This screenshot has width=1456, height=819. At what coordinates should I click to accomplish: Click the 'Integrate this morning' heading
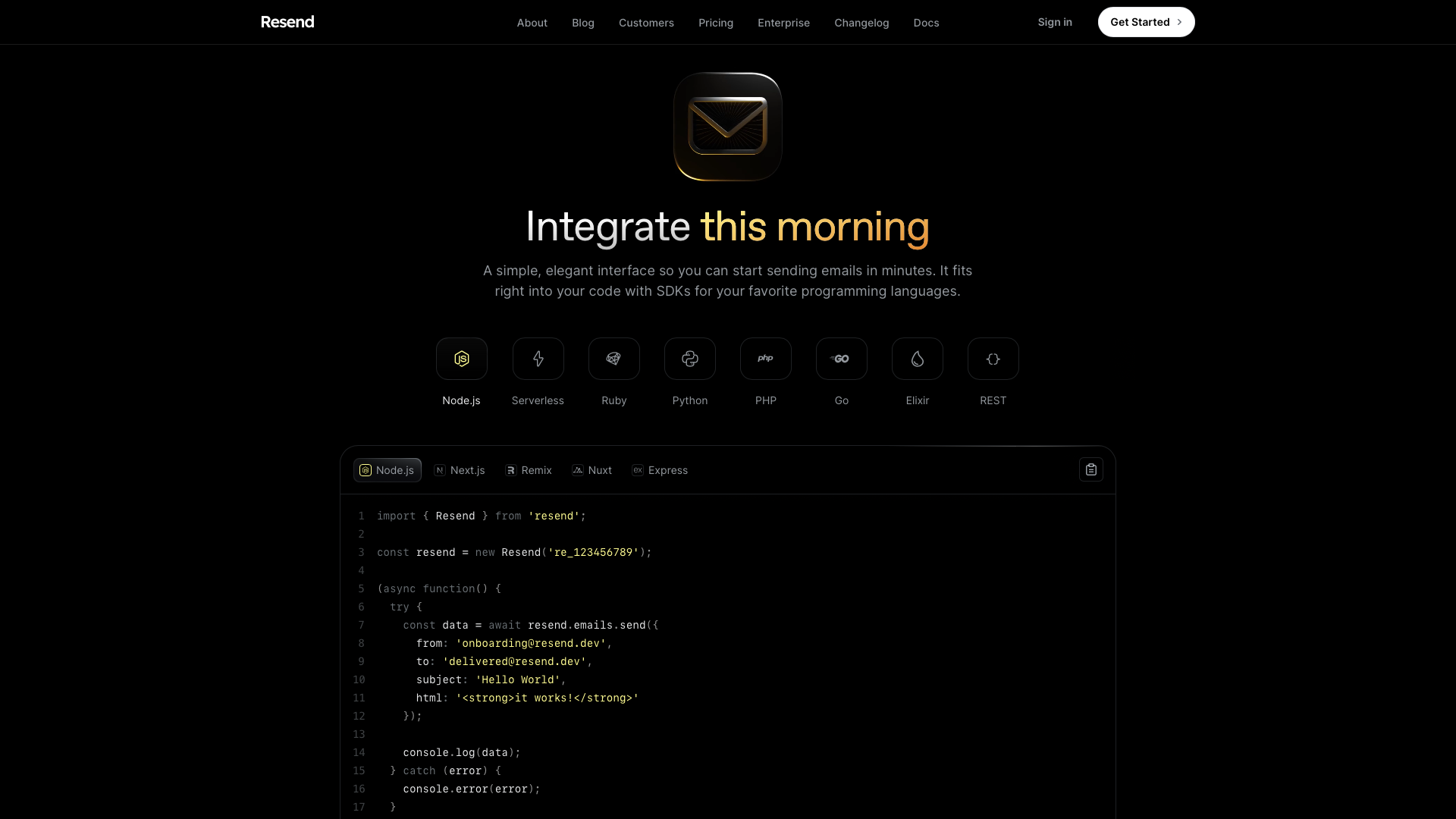(727, 227)
